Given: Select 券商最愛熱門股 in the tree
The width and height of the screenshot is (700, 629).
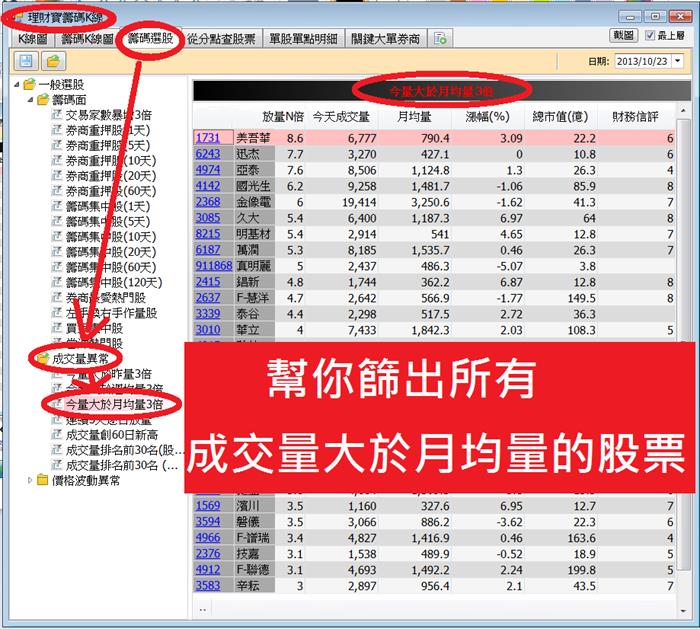Looking at the screenshot, I should tap(105, 297).
